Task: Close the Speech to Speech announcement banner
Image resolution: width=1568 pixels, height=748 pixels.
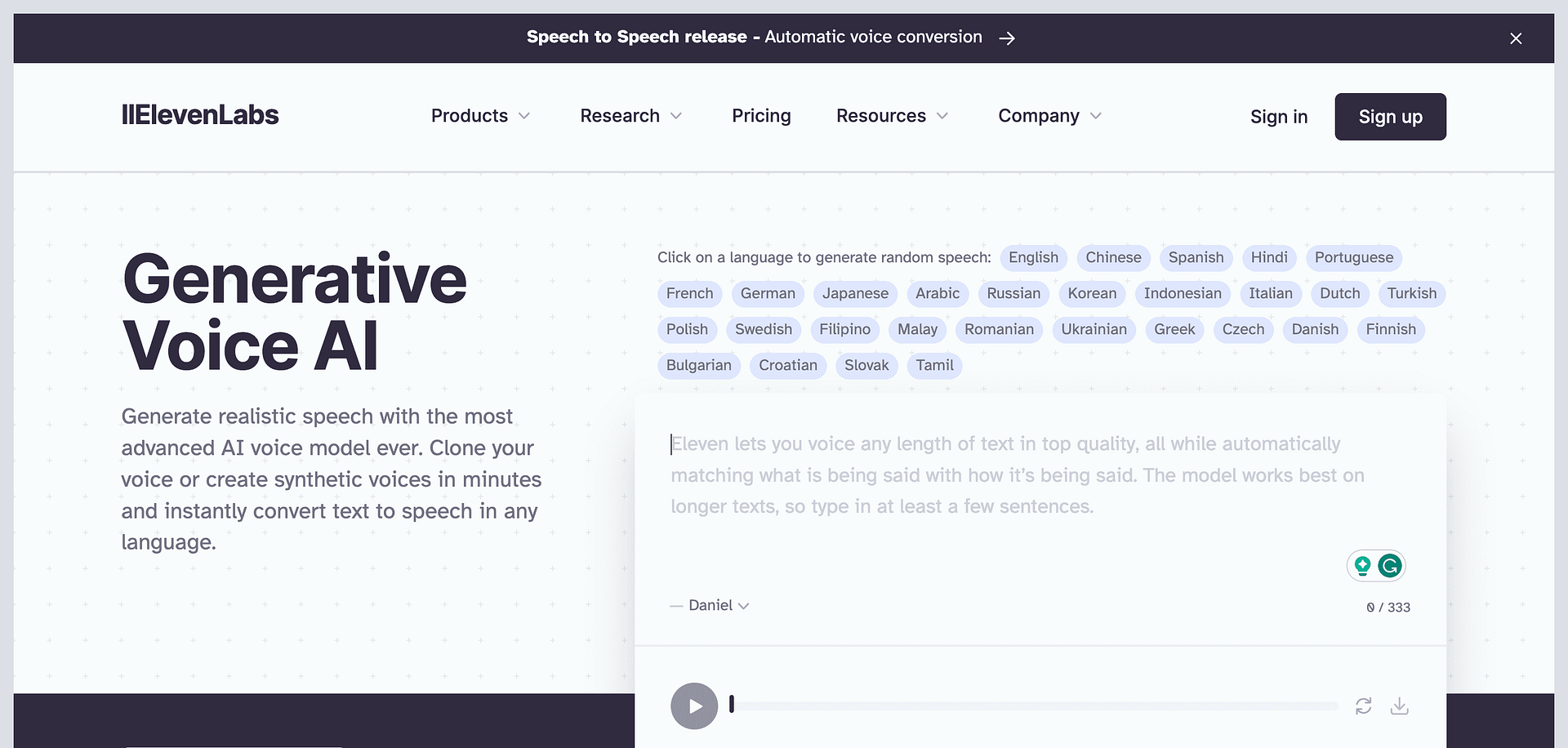Action: [1516, 38]
